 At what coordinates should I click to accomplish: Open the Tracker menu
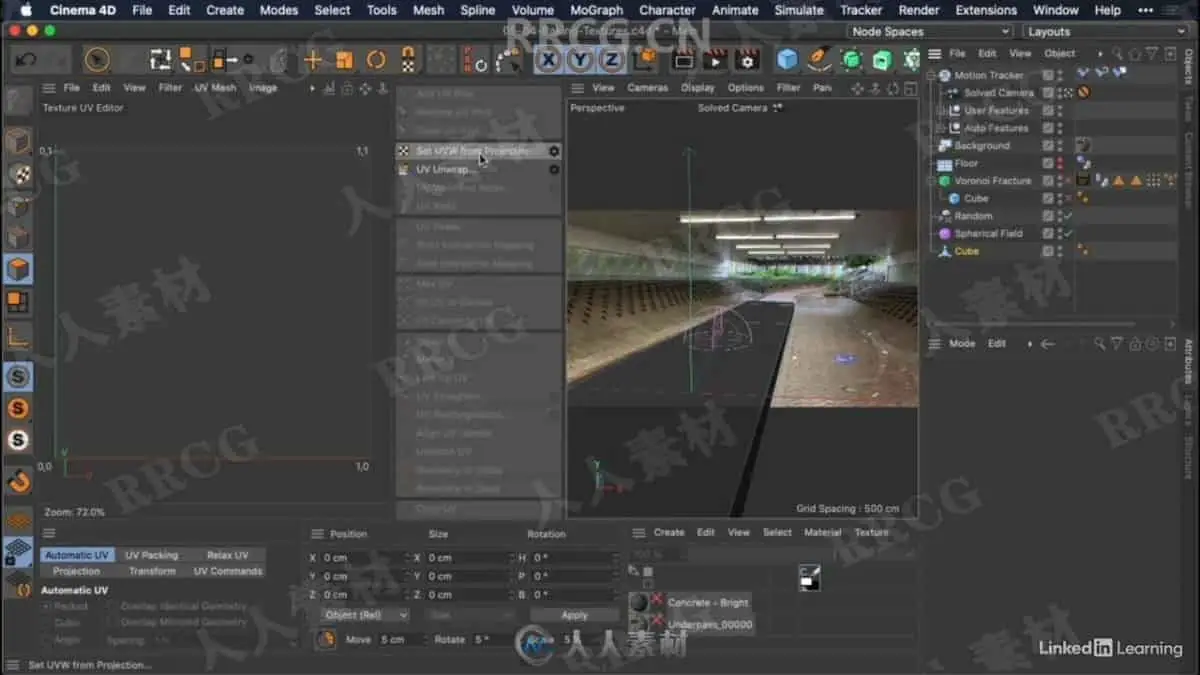pos(861,10)
